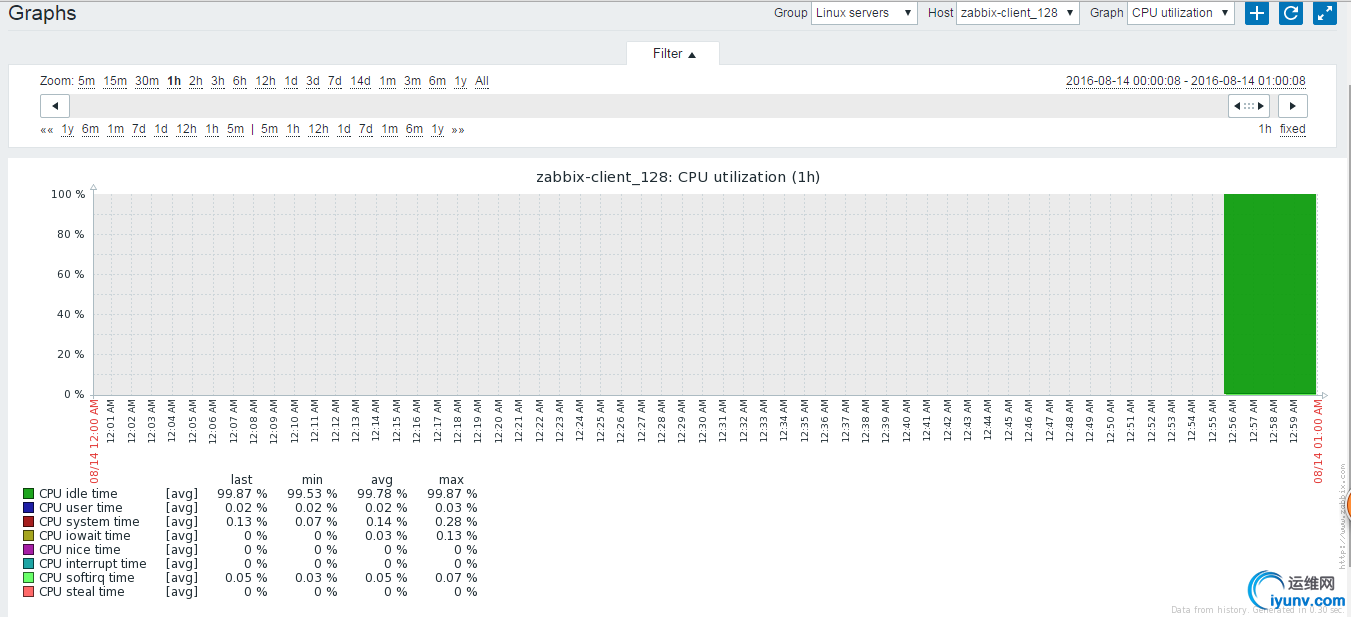Click the 'CPU idle time' legend label
The width and height of the screenshot is (1351, 617).
[78, 494]
